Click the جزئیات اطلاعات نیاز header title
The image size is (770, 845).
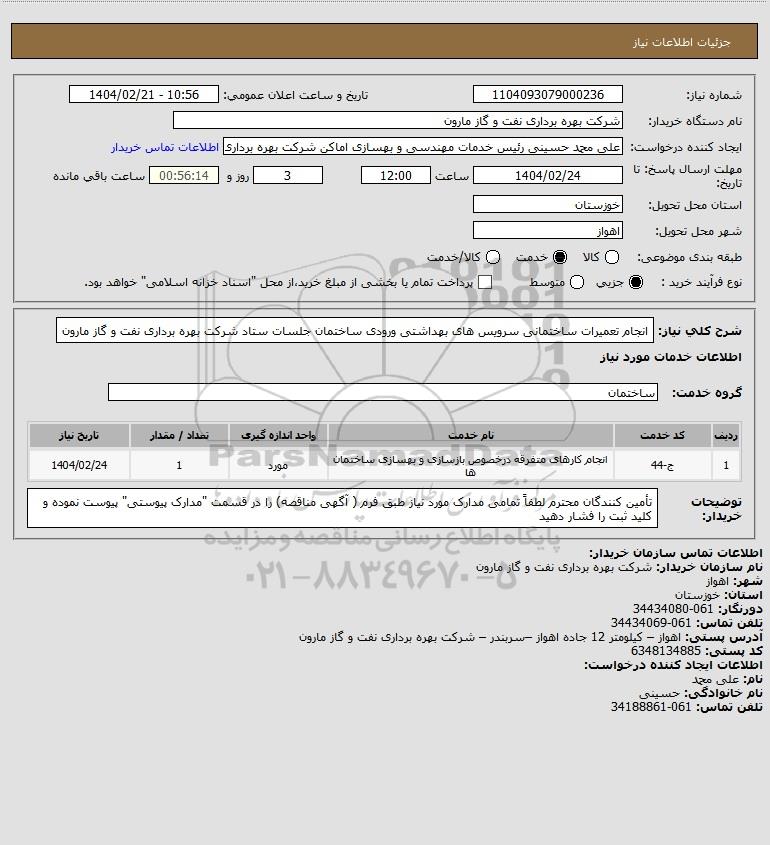point(682,42)
